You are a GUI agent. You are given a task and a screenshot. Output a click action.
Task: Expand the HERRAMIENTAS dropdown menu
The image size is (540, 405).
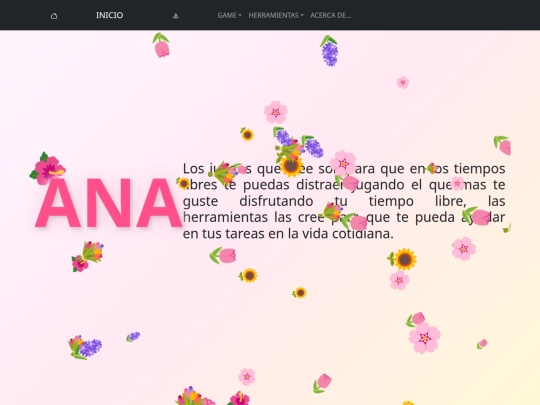point(276,15)
